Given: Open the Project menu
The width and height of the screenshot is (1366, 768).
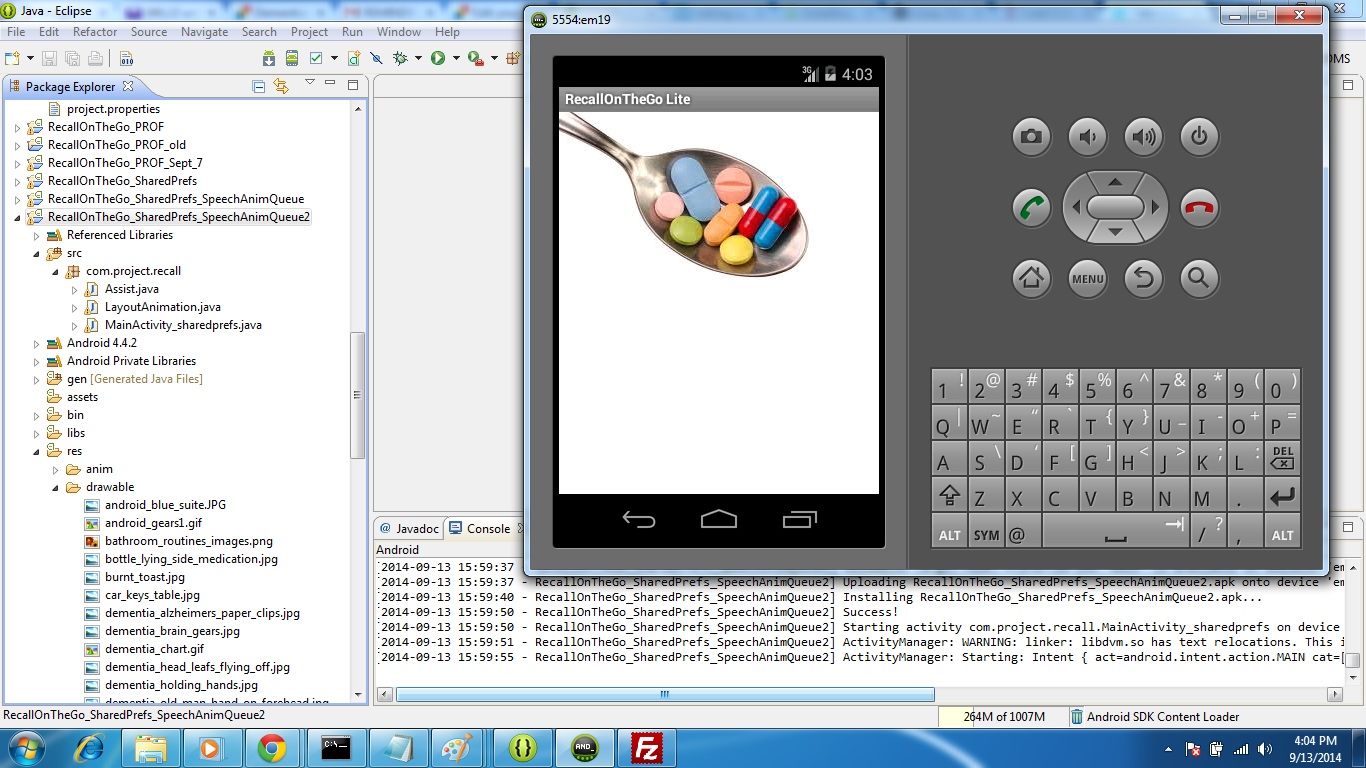Looking at the screenshot, I should 309,32.
